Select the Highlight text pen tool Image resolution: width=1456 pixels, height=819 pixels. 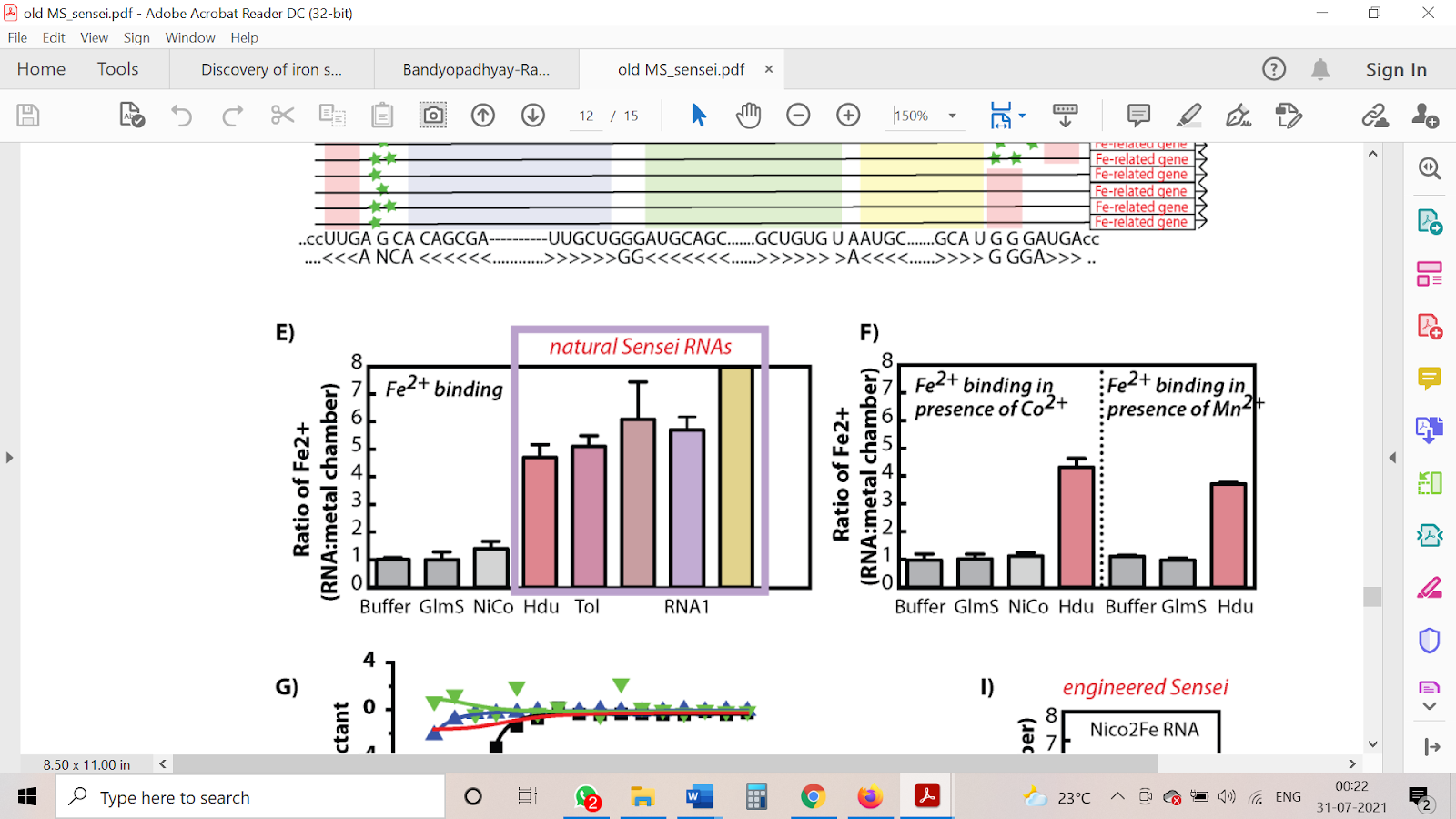pos(1188,116)
